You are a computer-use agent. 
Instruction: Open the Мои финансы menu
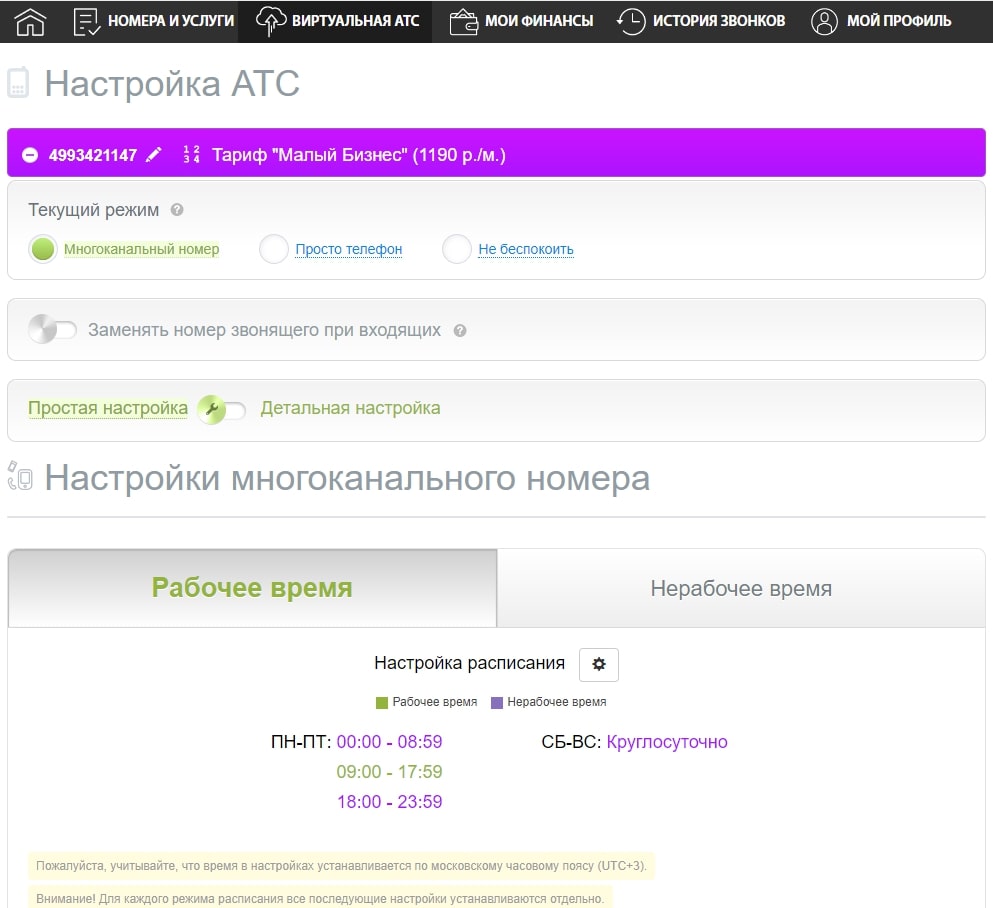coord(521,21)
